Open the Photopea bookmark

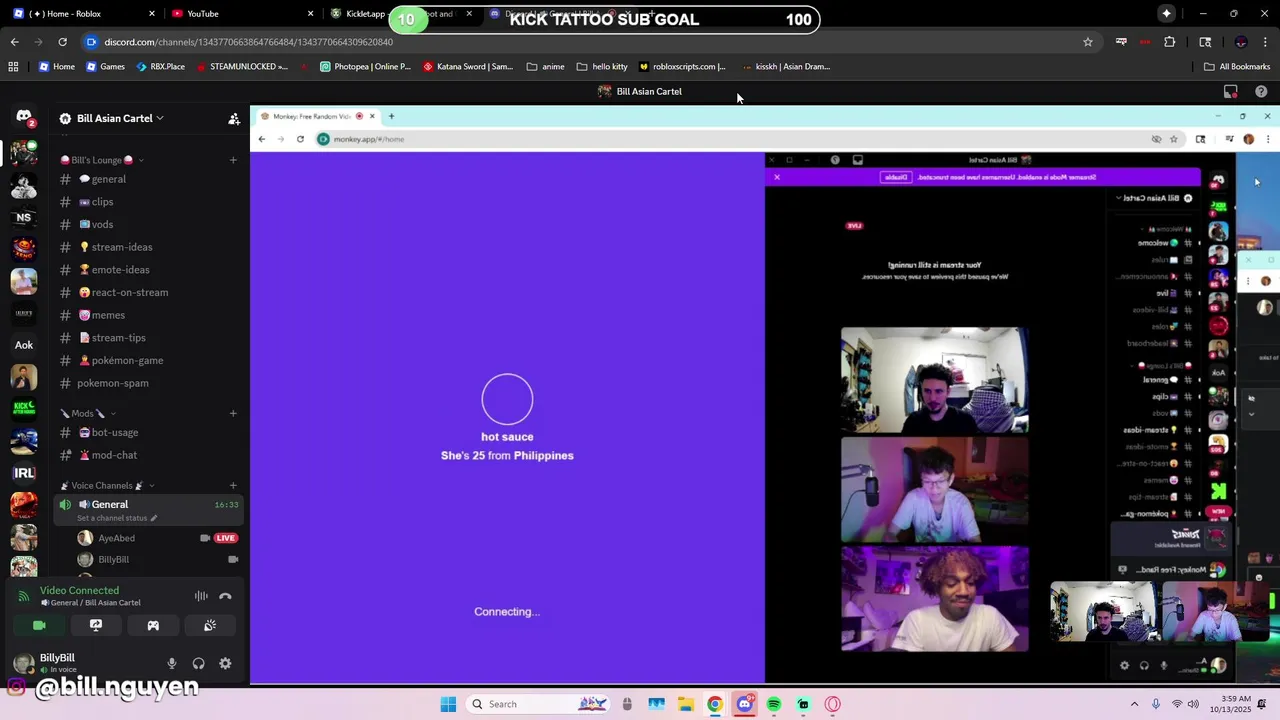click(366, 67)
